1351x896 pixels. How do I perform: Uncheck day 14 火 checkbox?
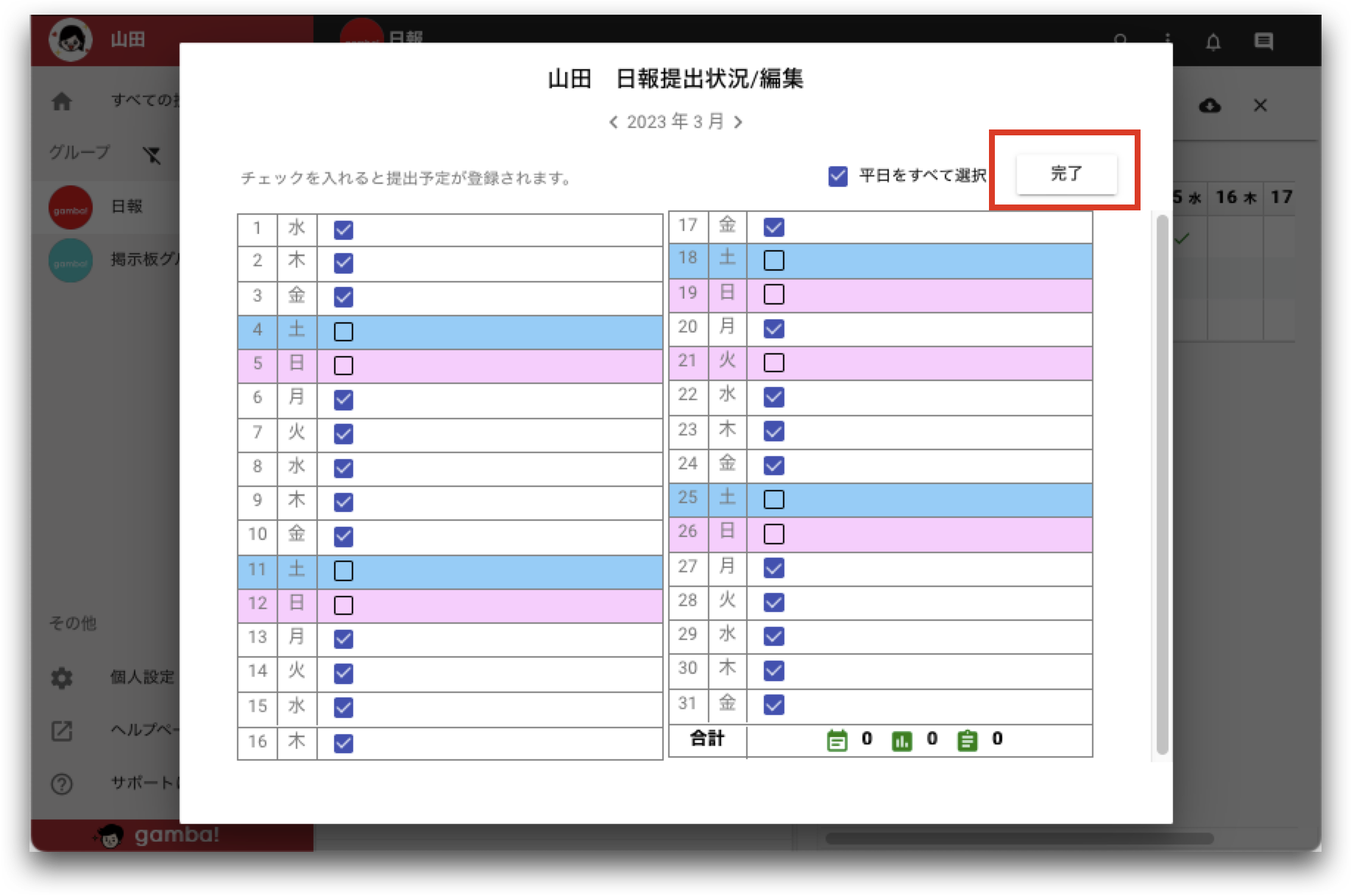pyautogui.click(x=344, y=674)
